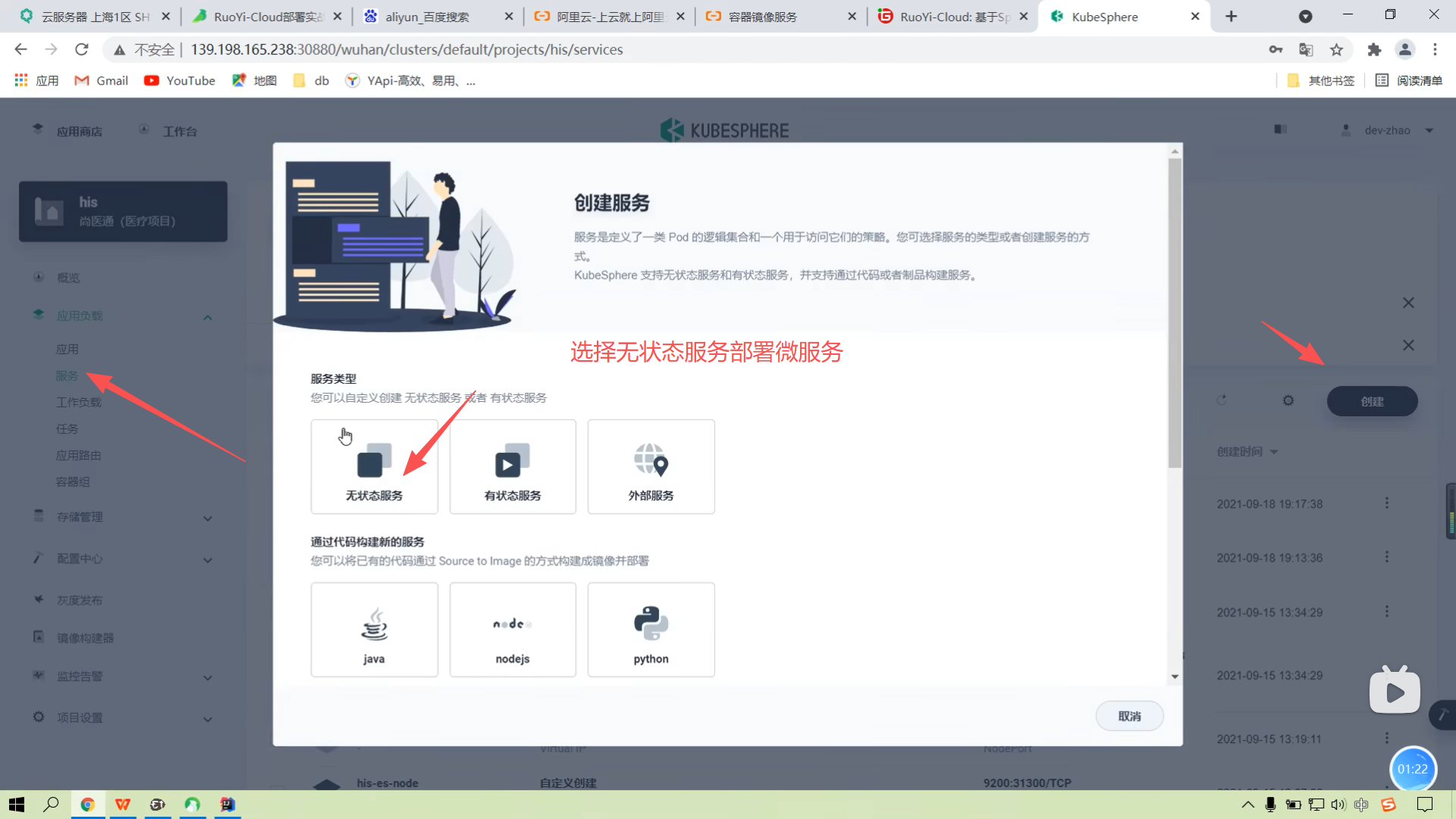Reload the page
Screen dimensions: 1456x819
point(82,49)
